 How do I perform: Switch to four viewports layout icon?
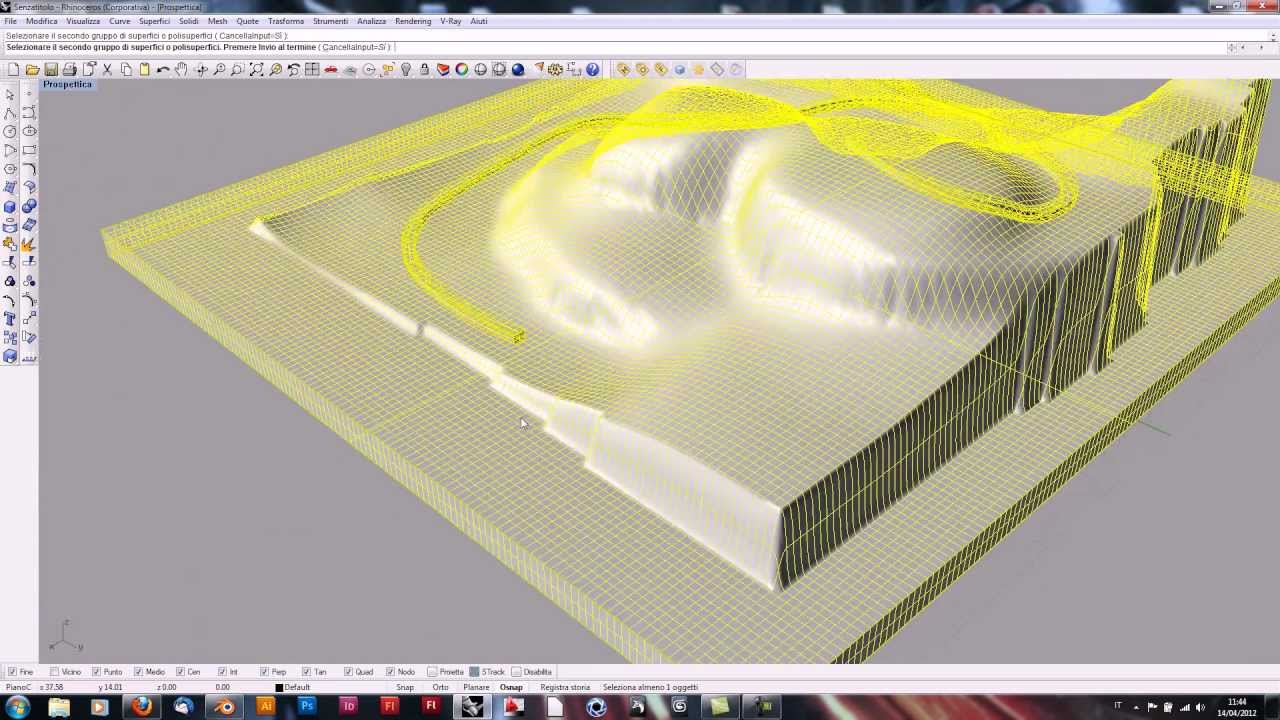point(313,69)
